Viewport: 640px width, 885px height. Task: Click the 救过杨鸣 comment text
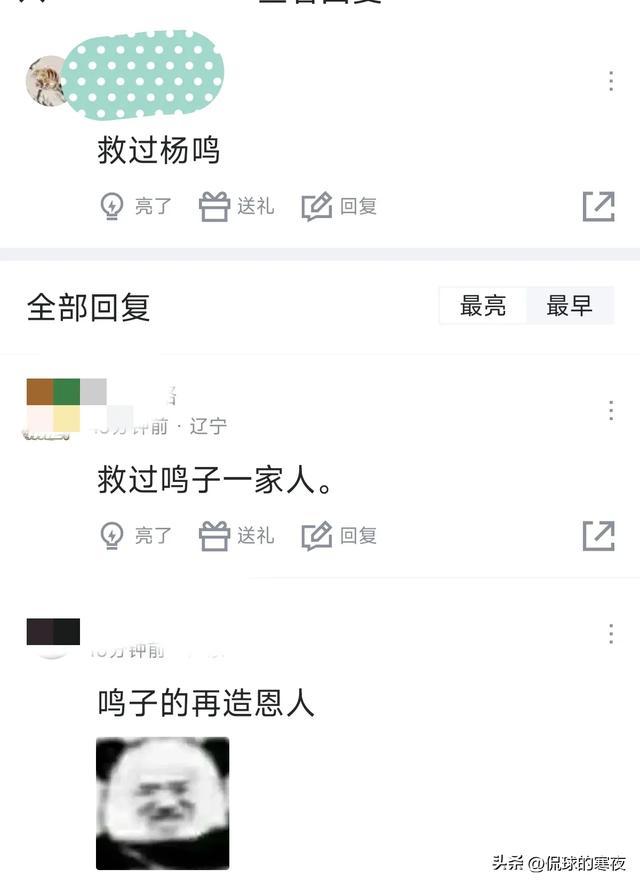click(x=159, y=150)
